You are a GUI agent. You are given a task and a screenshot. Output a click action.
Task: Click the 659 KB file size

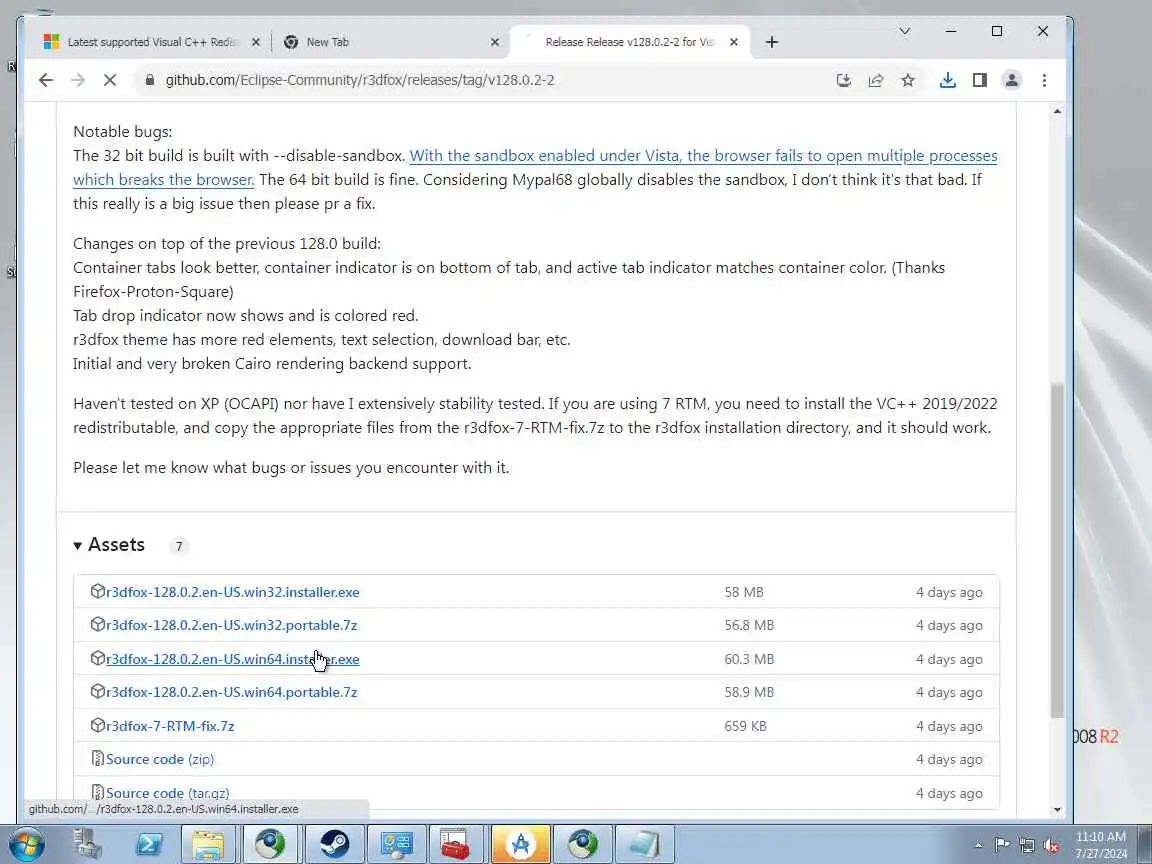745,726
